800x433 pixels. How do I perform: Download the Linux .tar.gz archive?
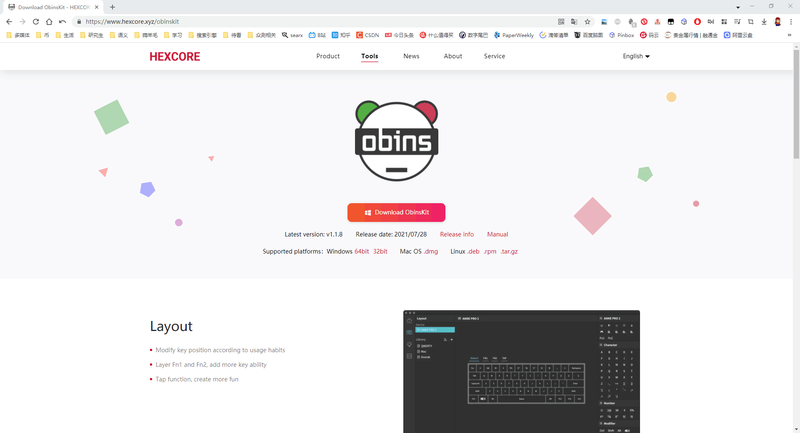click(509, 251)
